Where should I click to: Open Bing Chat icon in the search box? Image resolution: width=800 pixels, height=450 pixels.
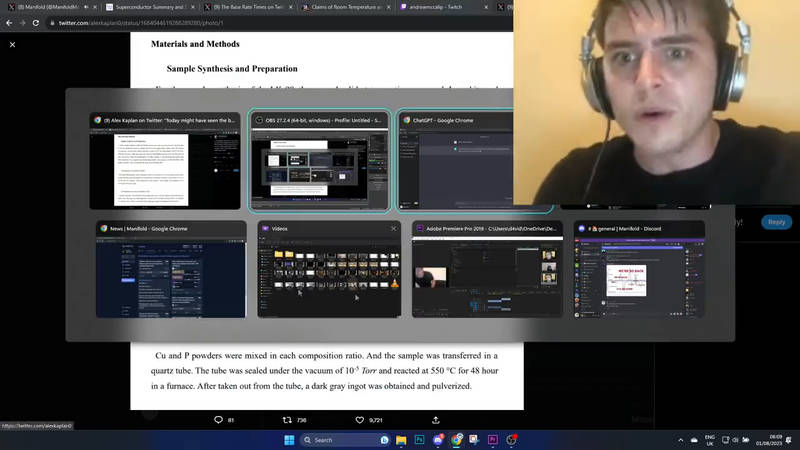point(384,440)
